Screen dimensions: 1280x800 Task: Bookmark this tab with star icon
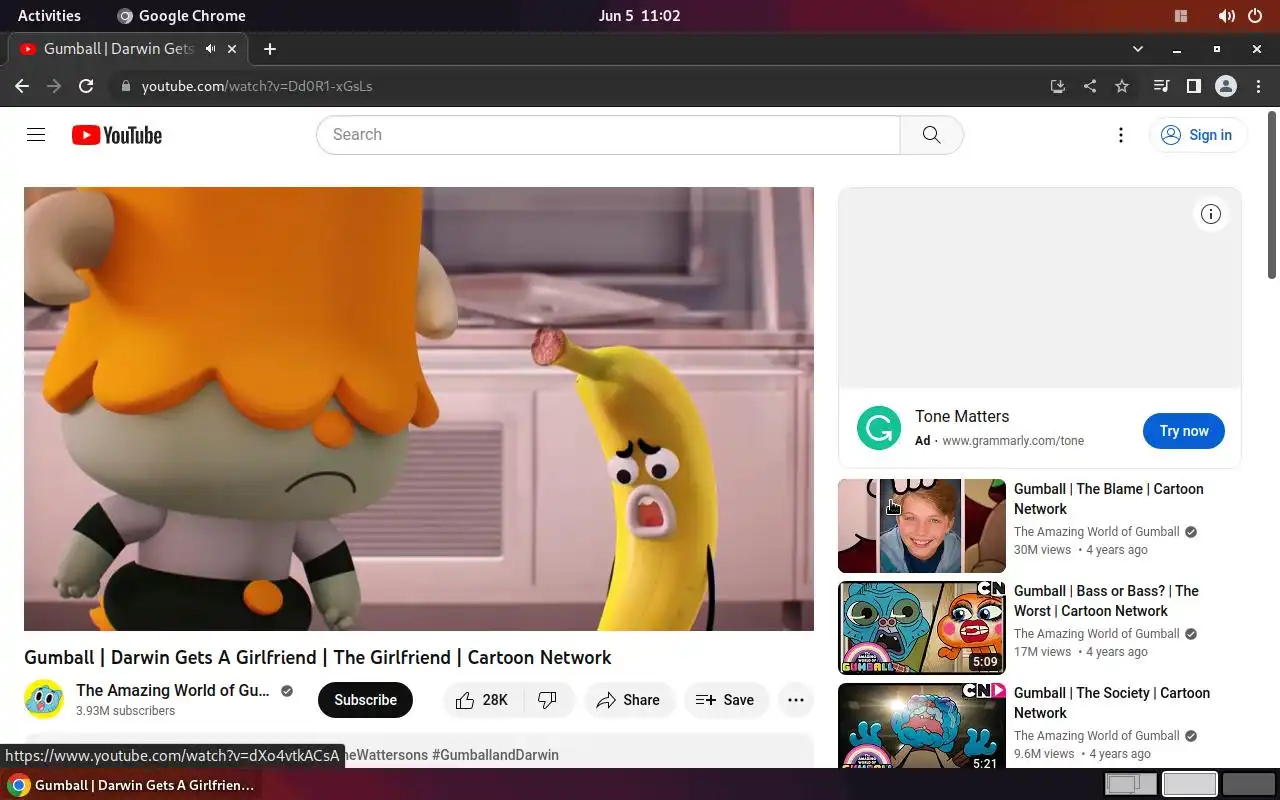click(1122, 86)
